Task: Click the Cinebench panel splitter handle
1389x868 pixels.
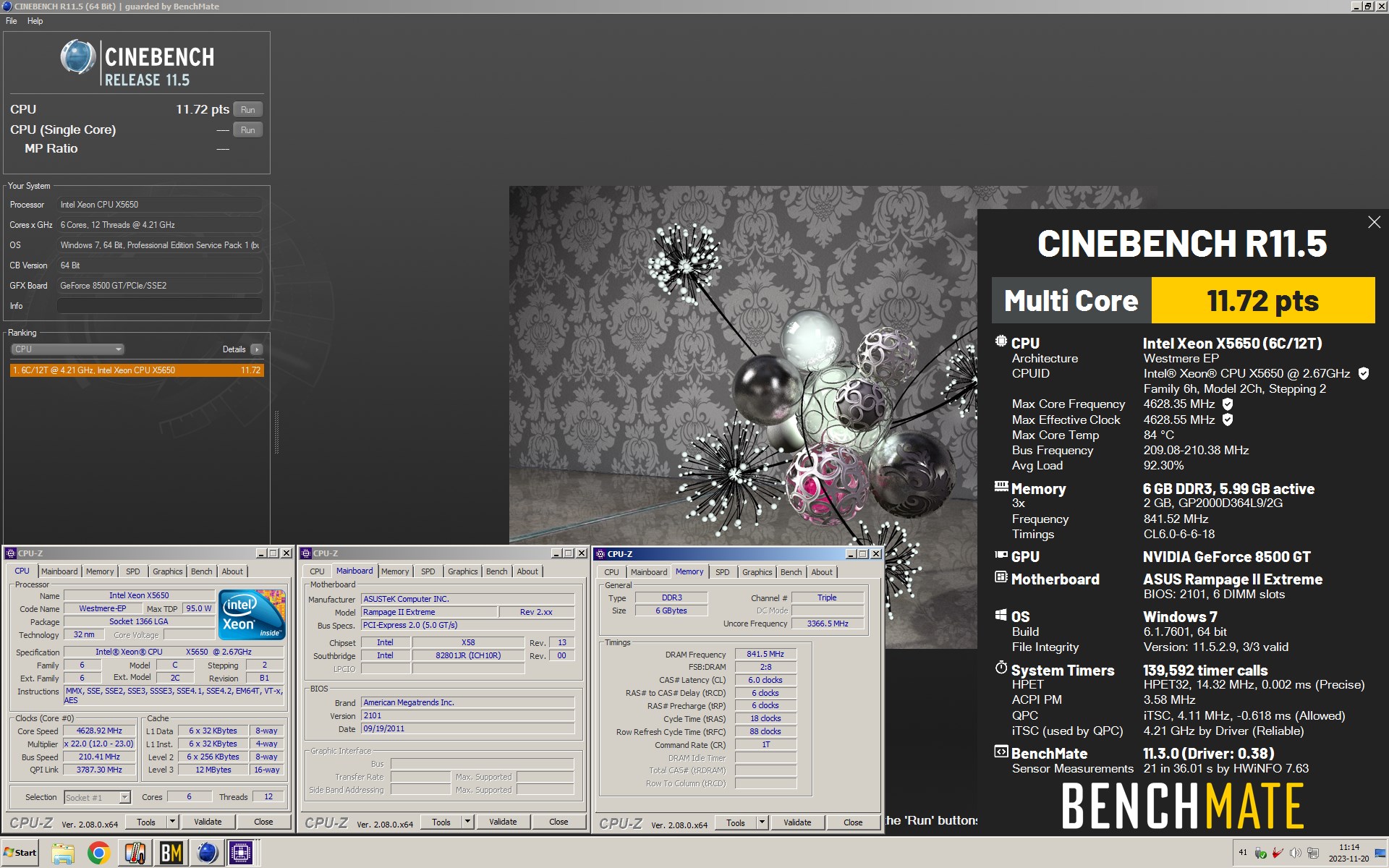Action: pyautogui.click(x=276, y=433)
